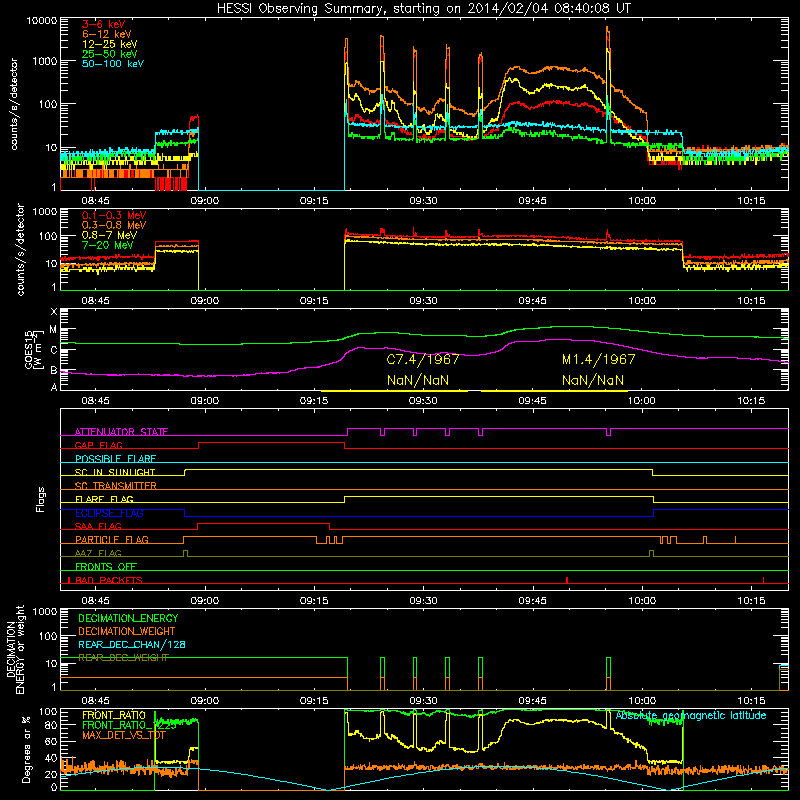Click the vertical Flags axis label

[41, 499]
